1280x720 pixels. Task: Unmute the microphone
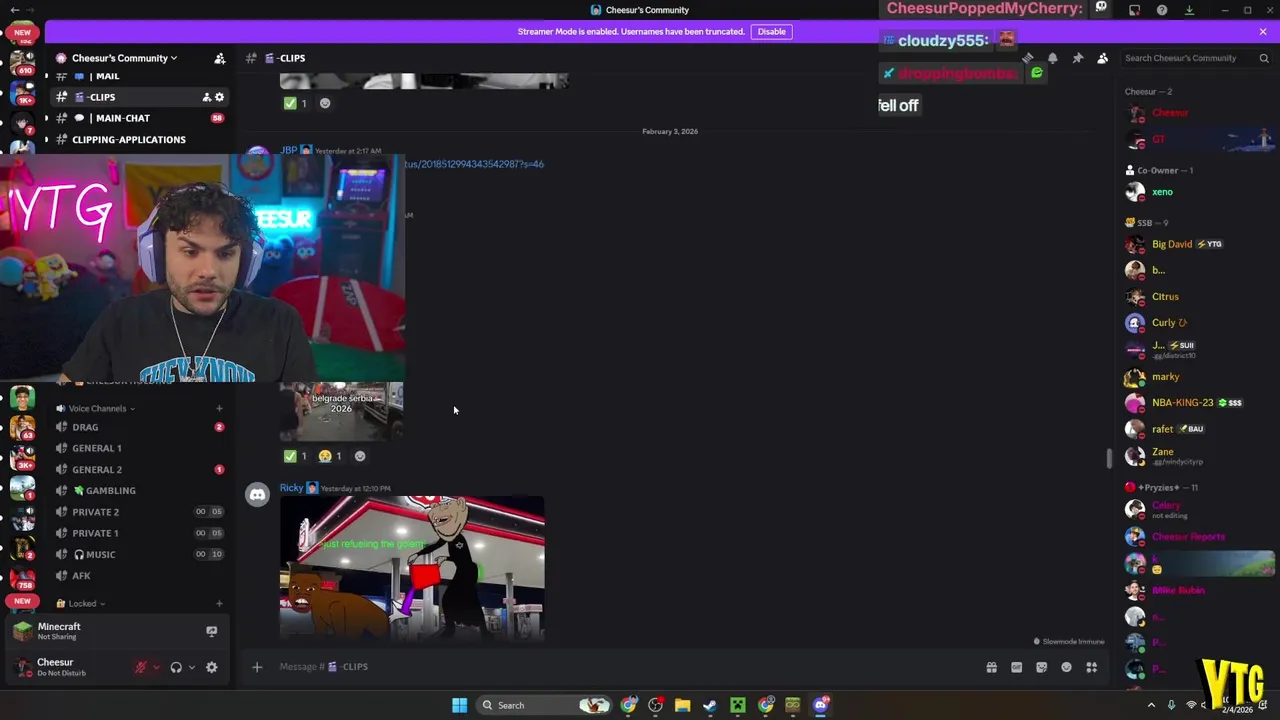[x=141, y=667]
